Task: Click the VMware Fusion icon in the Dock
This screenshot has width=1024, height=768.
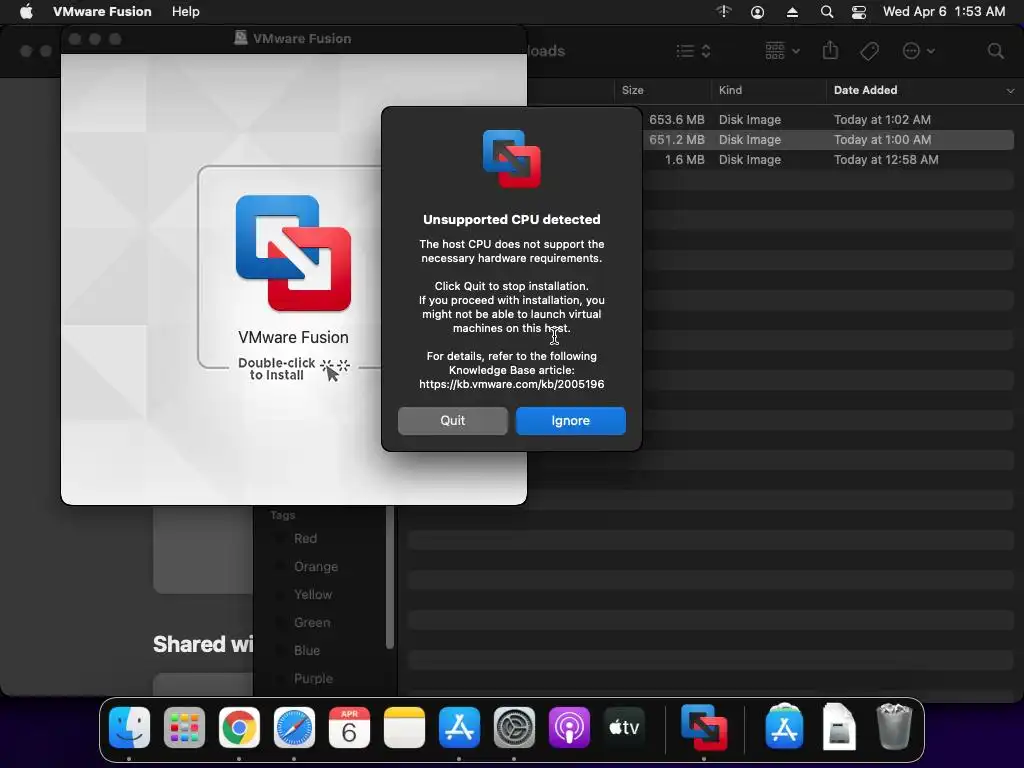Action: [x=703, y=727]
